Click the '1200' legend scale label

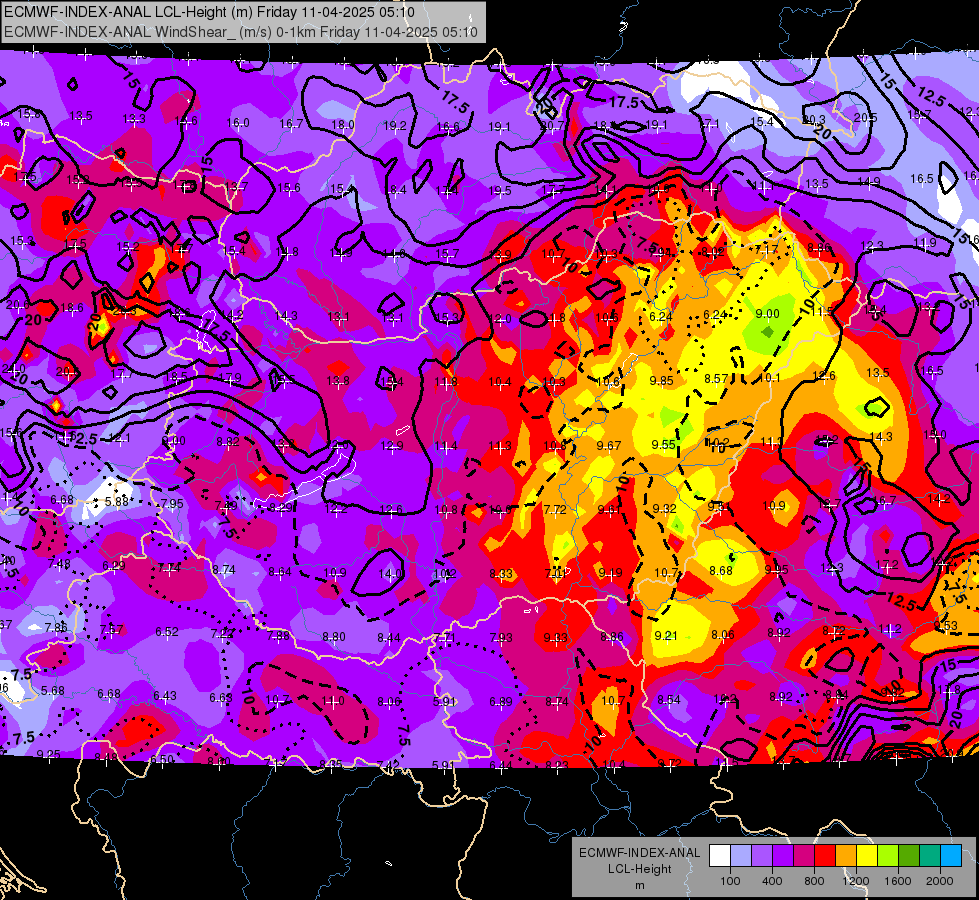click(x=855, y=881)
